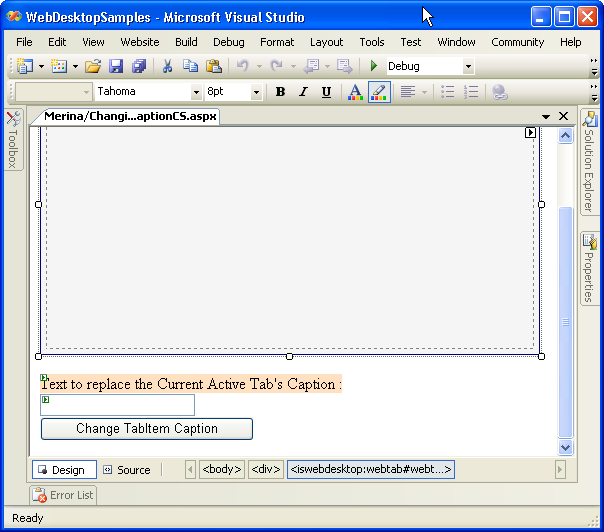604x532 pixels.
Task: Open the Debug configuration dropdown
Action: (x=468, y=66)
